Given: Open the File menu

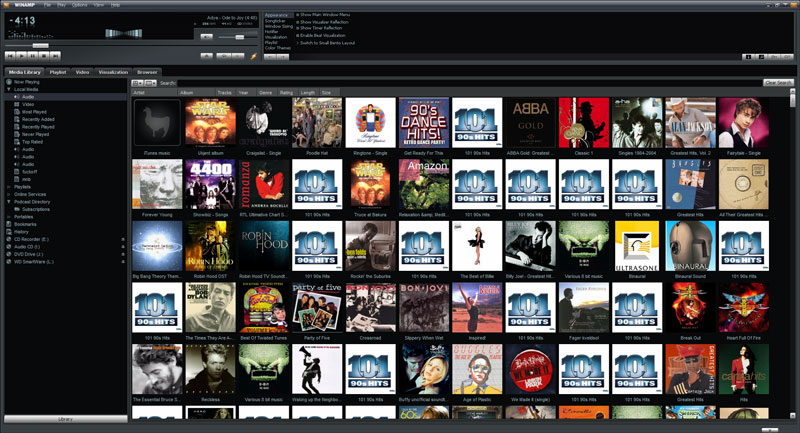Looking at the screenshot, I should [47, 5].
